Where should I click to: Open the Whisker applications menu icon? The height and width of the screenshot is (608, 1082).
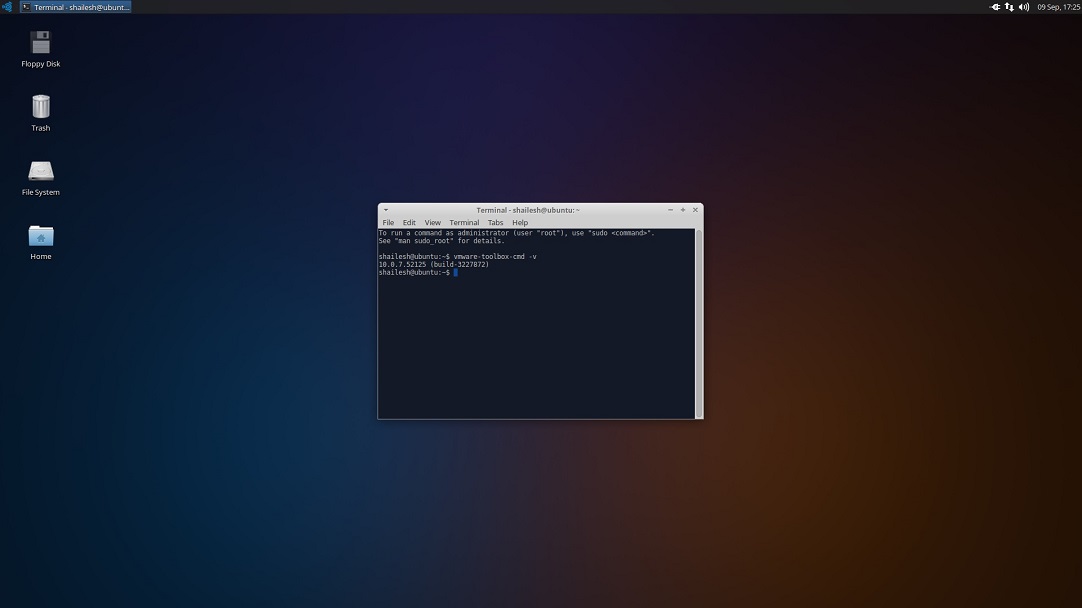coord(7,7)
